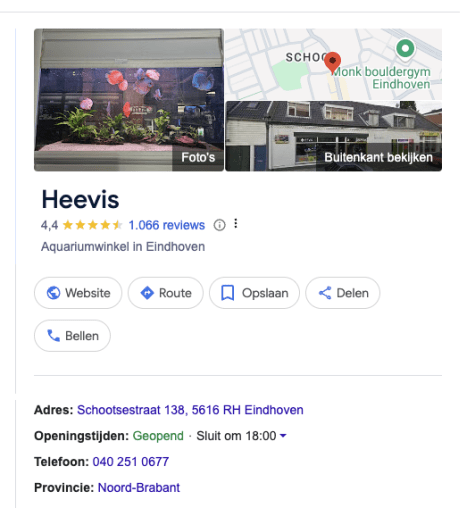This screenshot has height=508, width=475.
Task: Click the Heevis business title
Action: pyautogui.click(x=80, y=200)
